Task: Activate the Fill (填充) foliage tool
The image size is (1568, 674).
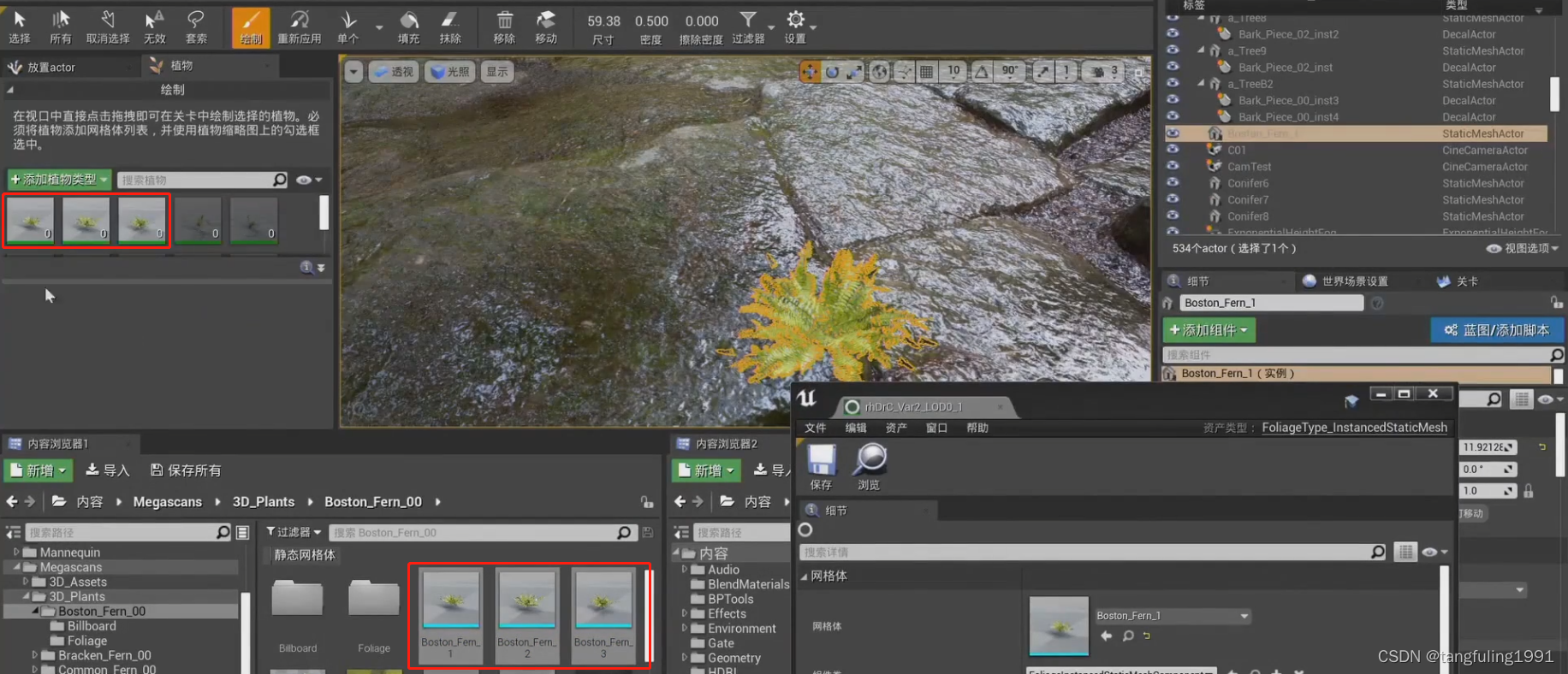Action: coord(408,27)
